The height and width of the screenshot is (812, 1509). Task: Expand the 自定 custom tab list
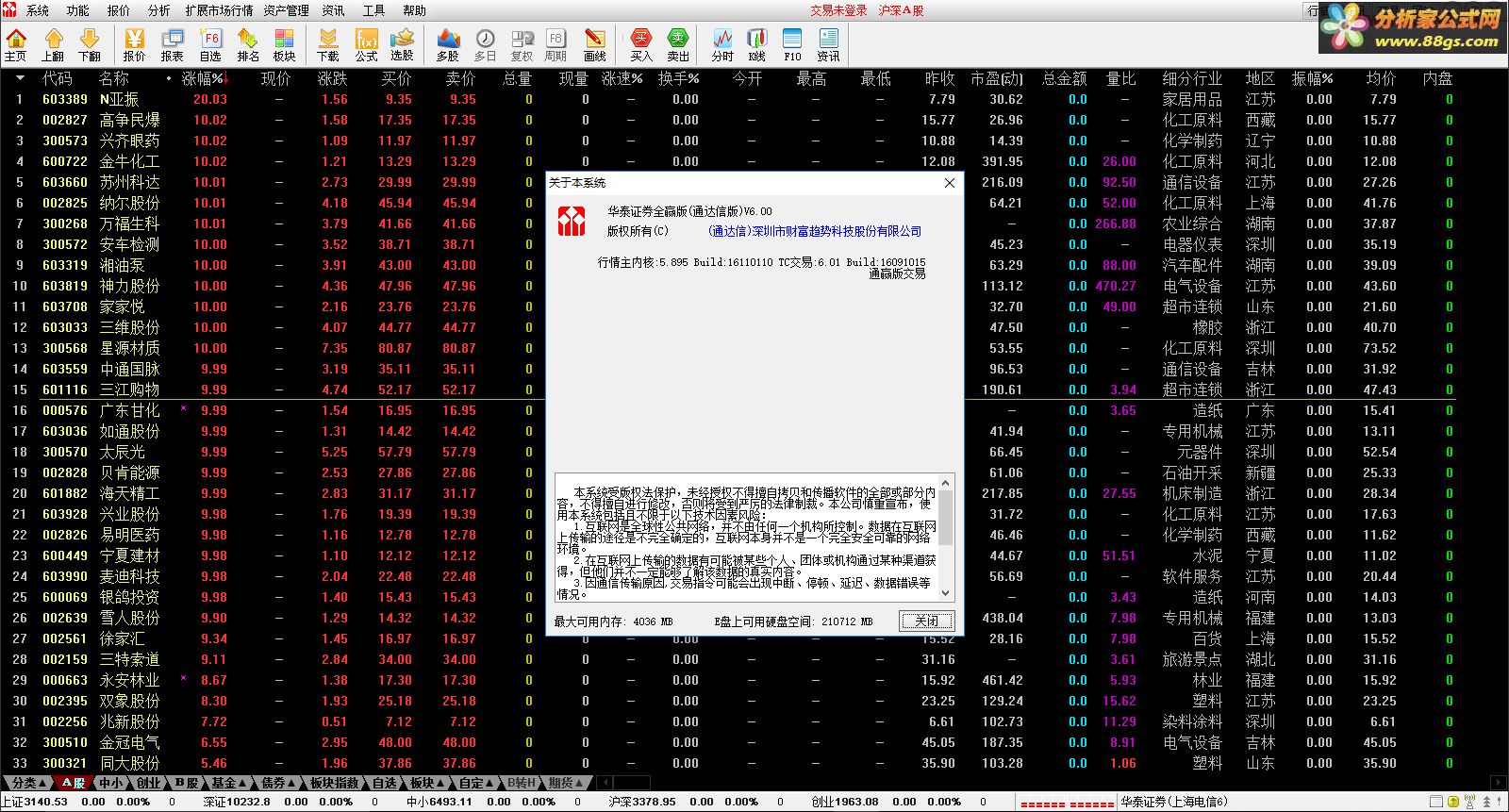(476, 783)
